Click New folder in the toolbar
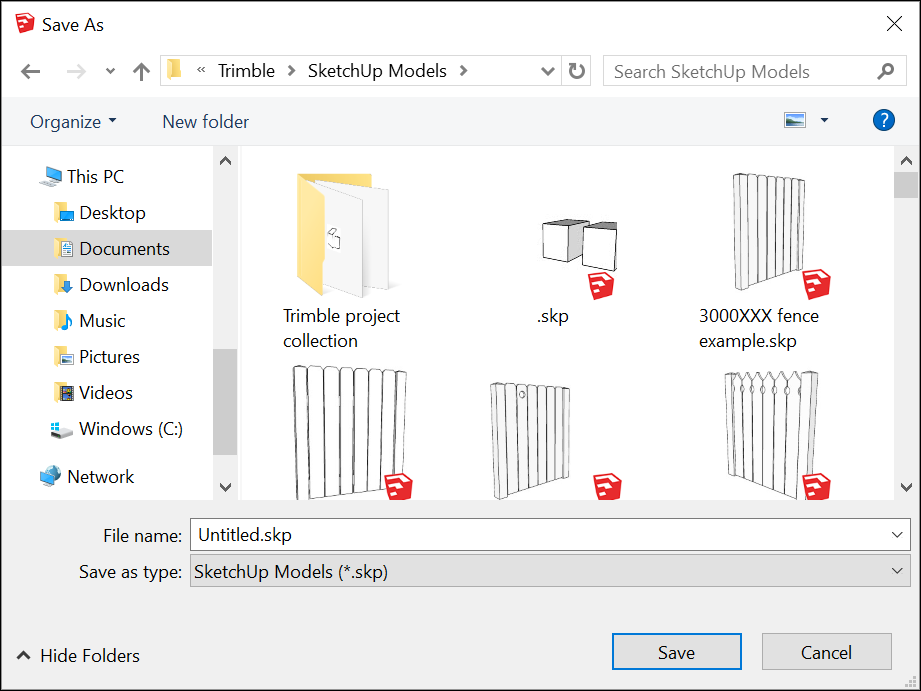 tap(205, 122)
